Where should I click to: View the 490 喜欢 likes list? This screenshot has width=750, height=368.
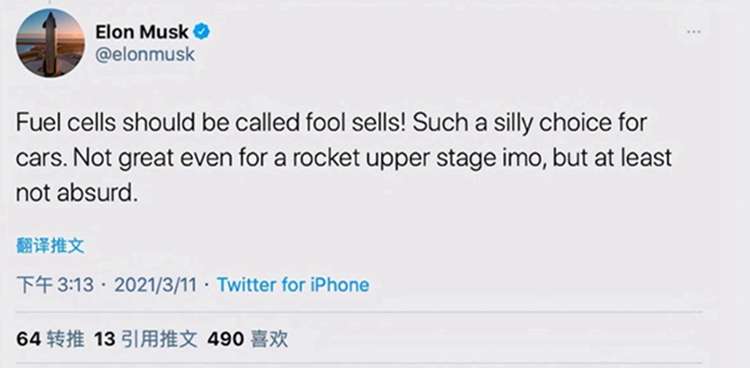pyautogui.click(x=248, y=339)
